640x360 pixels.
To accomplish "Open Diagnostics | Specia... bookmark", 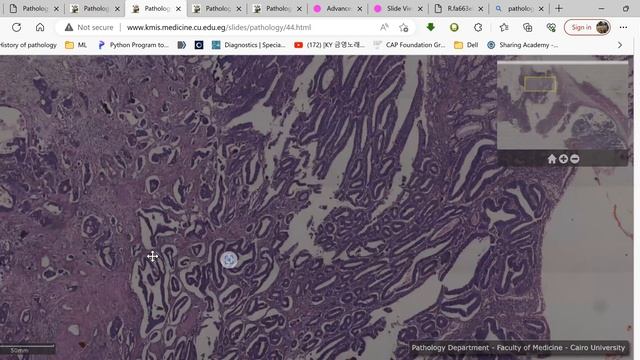I will pos(249,45).
